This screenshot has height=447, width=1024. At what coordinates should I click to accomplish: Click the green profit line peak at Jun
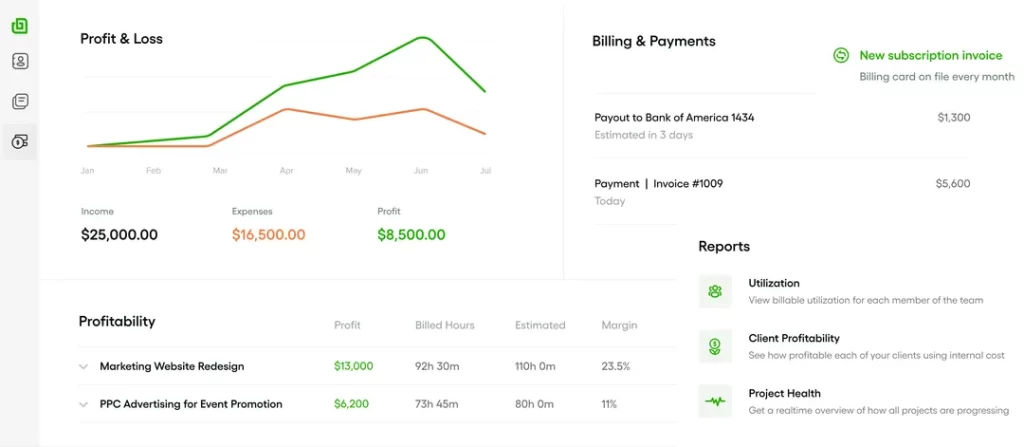click(x=422, y=38)
